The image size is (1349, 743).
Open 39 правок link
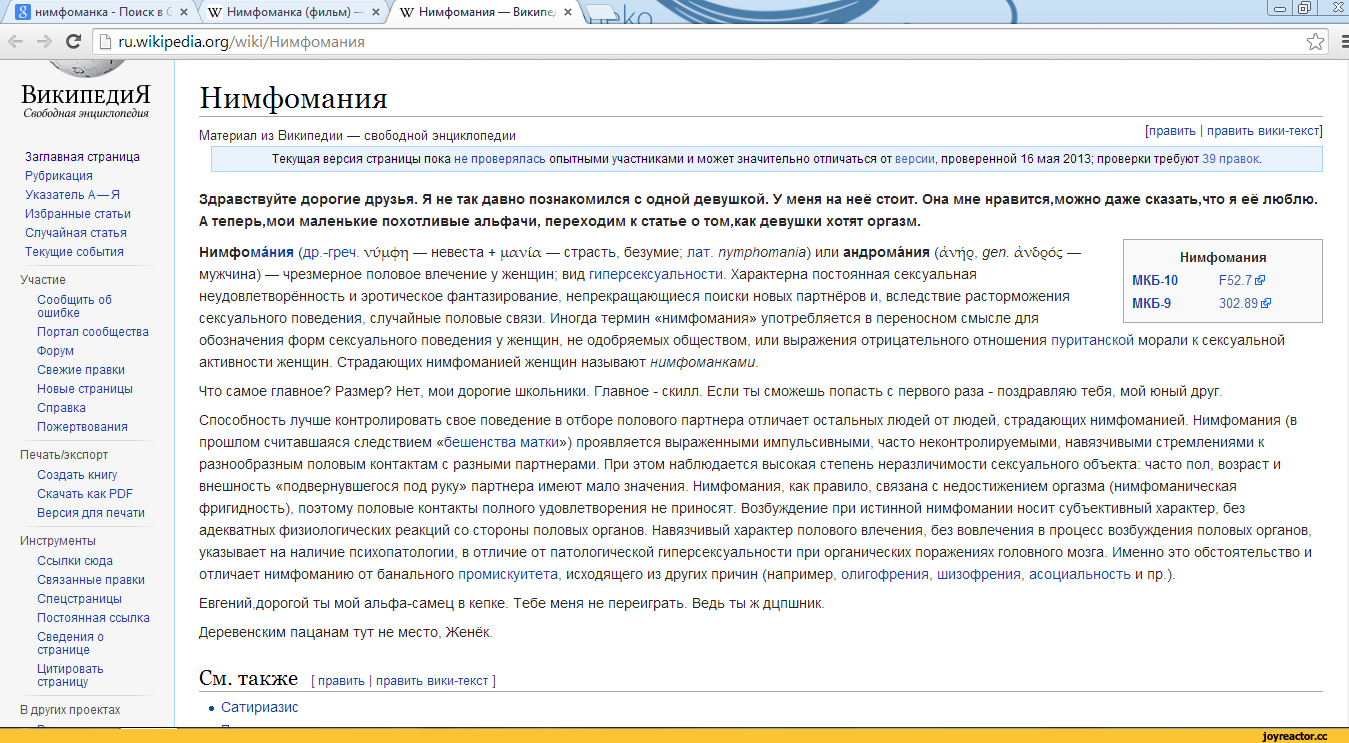click(x=1231, y=159)
